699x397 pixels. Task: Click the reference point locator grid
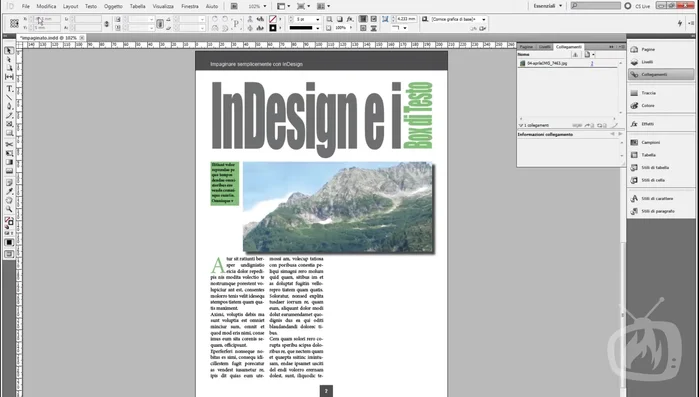[x=14, y=23]
